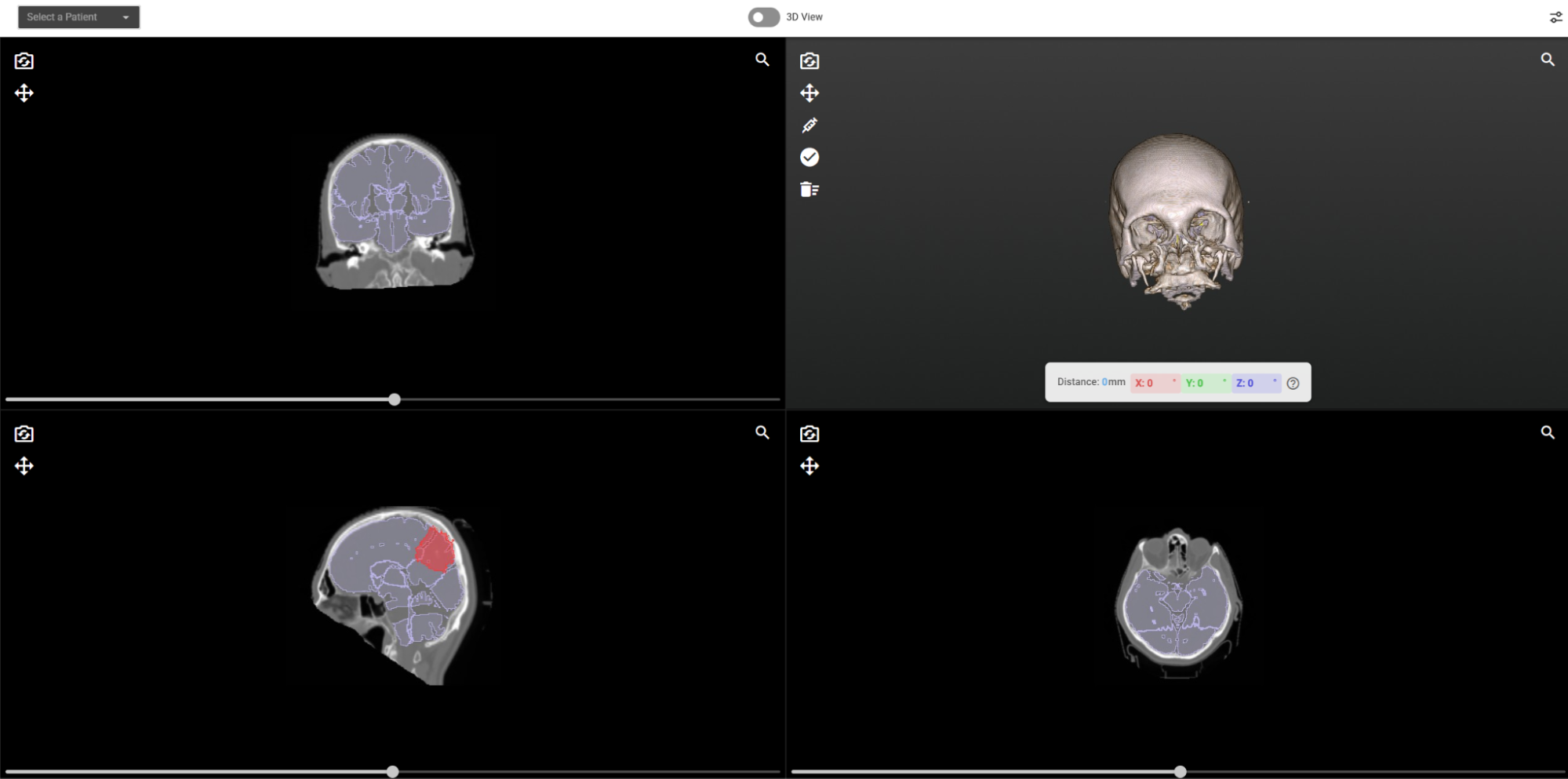Select pan tool in 3D skull view
This screenshot has width=1568, height=779.
[809, 93]
